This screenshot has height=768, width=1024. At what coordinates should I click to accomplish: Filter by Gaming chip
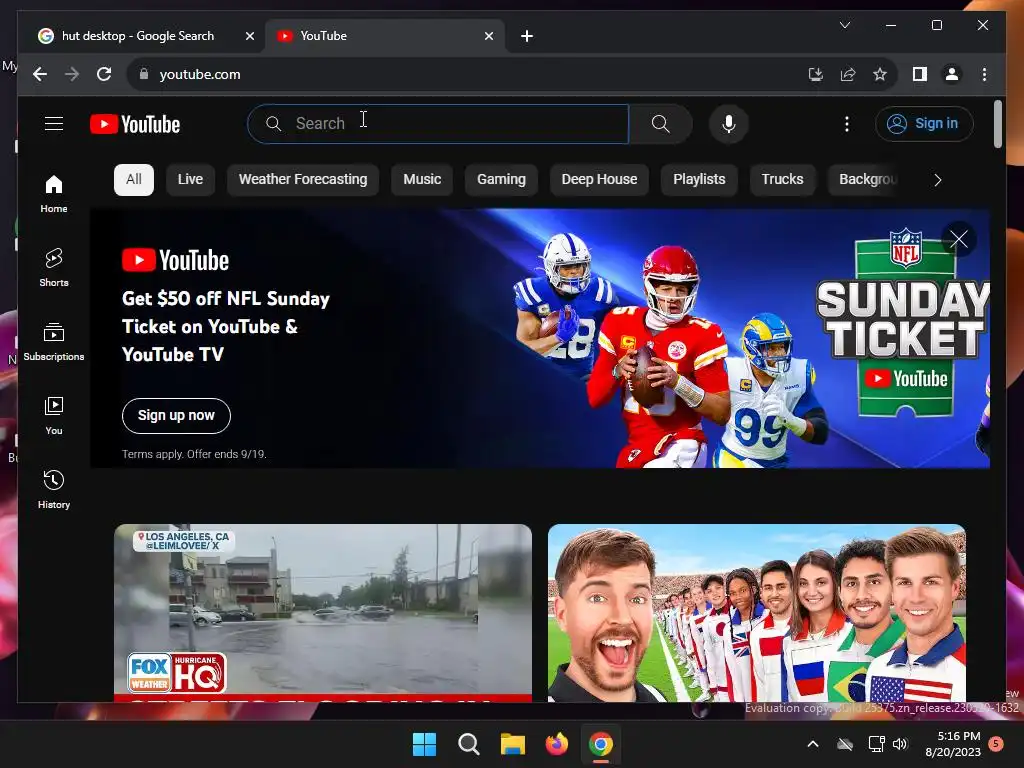(x=501, y=180)
